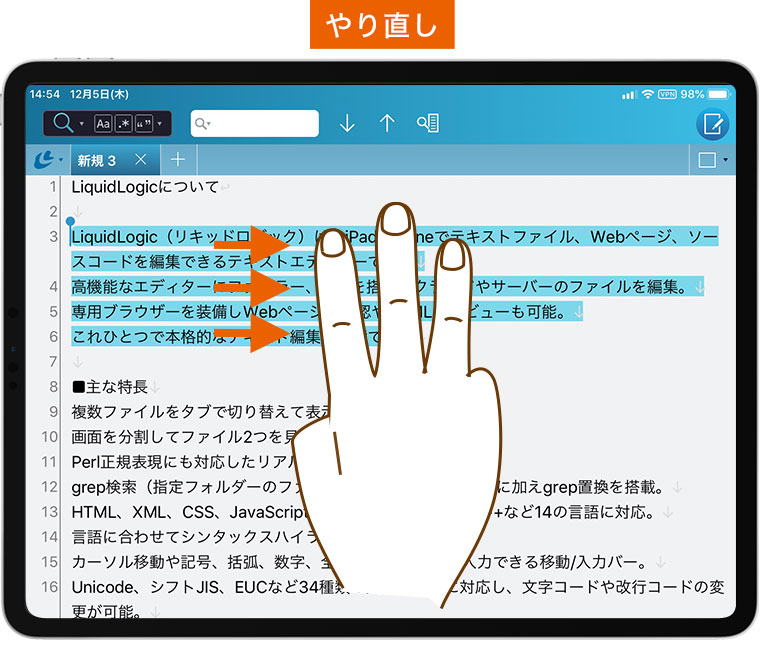Tap the edit compose icon
The width and height of the screenshot is (760, 645).
coord(712,125)
